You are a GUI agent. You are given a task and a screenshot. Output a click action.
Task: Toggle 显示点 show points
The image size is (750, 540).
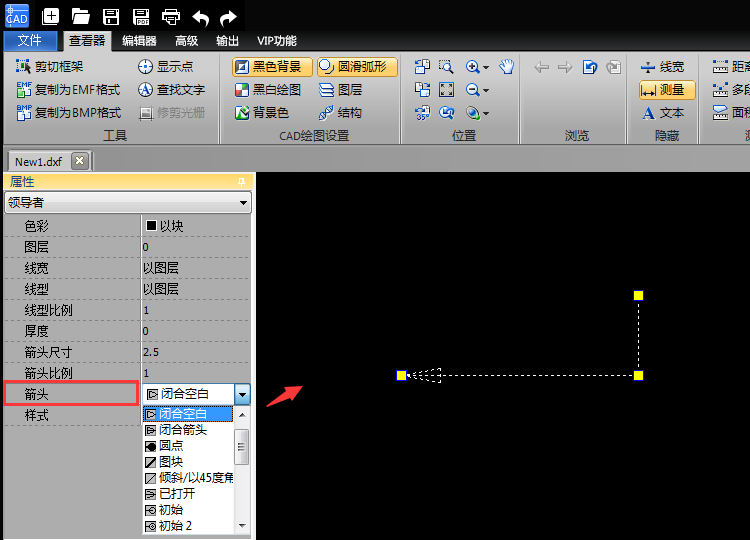tap(165, 66)
